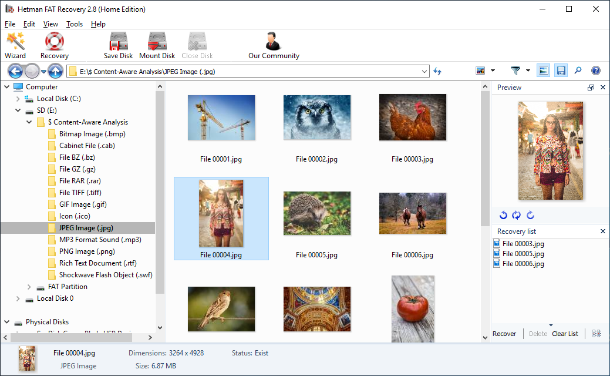Viewport: 610px width, 376px height.
Task: Select the chicken photo File 00003.jpg
Action: point(412,117)
